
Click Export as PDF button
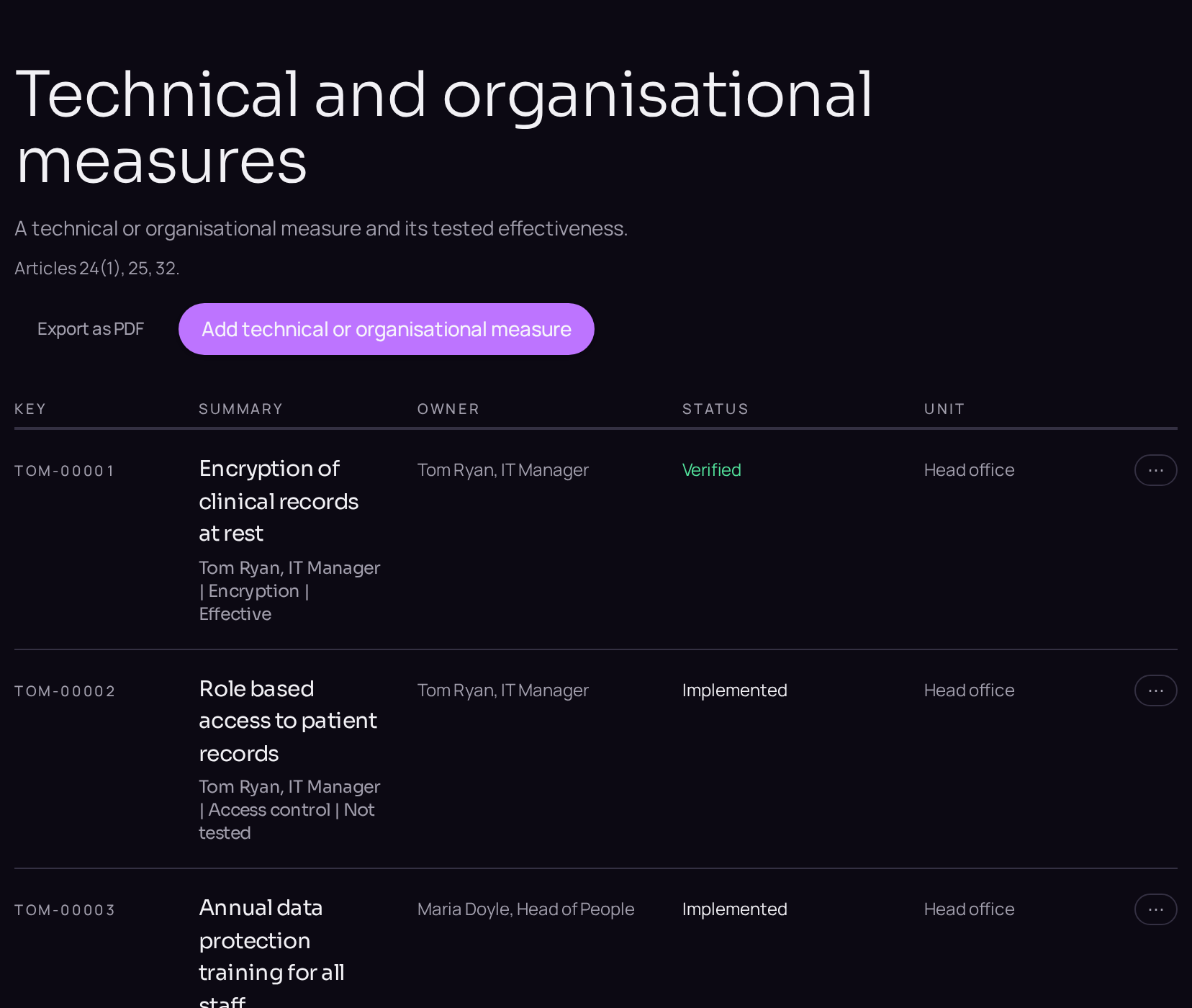[91, 329]
